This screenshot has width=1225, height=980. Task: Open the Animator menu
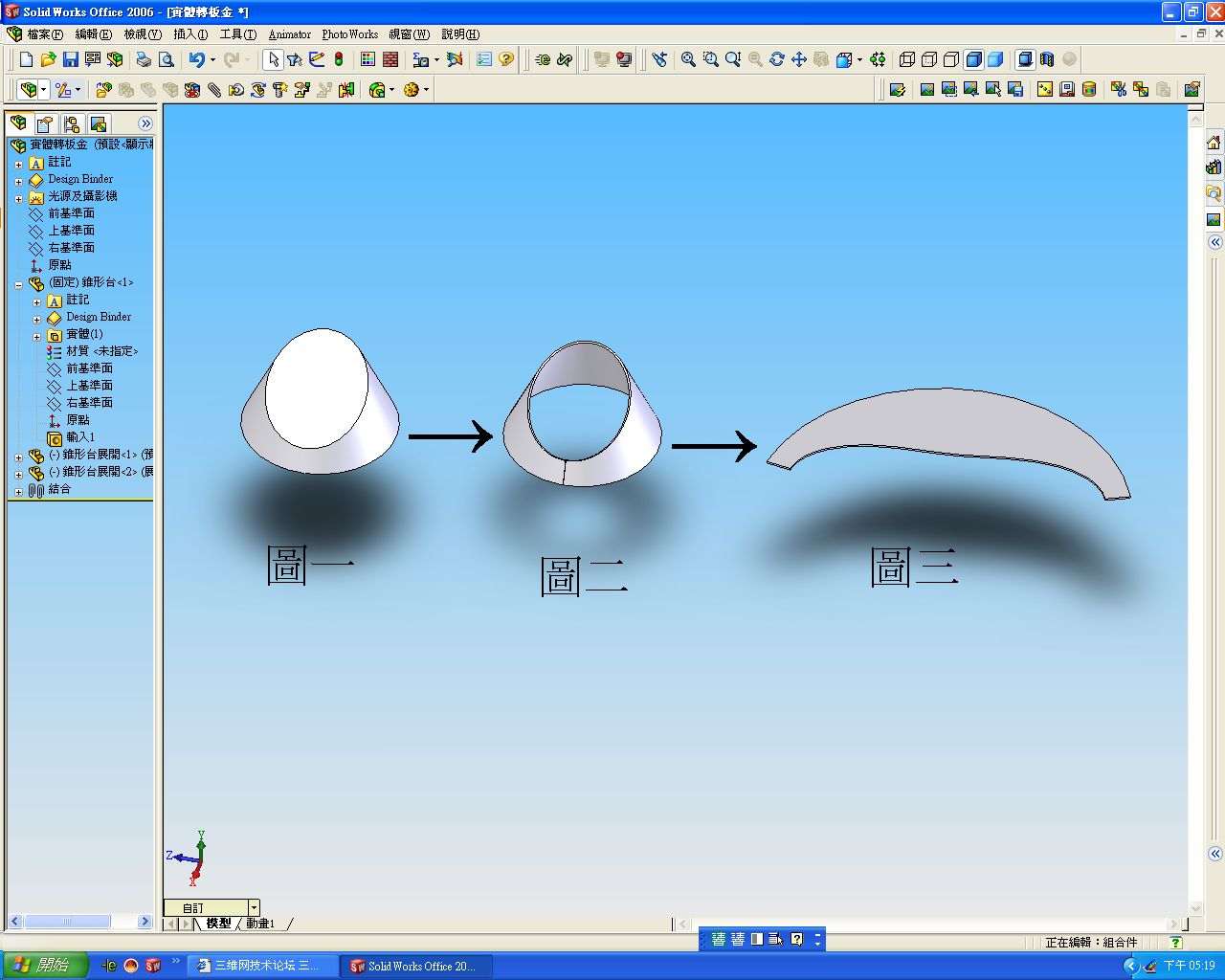coord(290,34)
